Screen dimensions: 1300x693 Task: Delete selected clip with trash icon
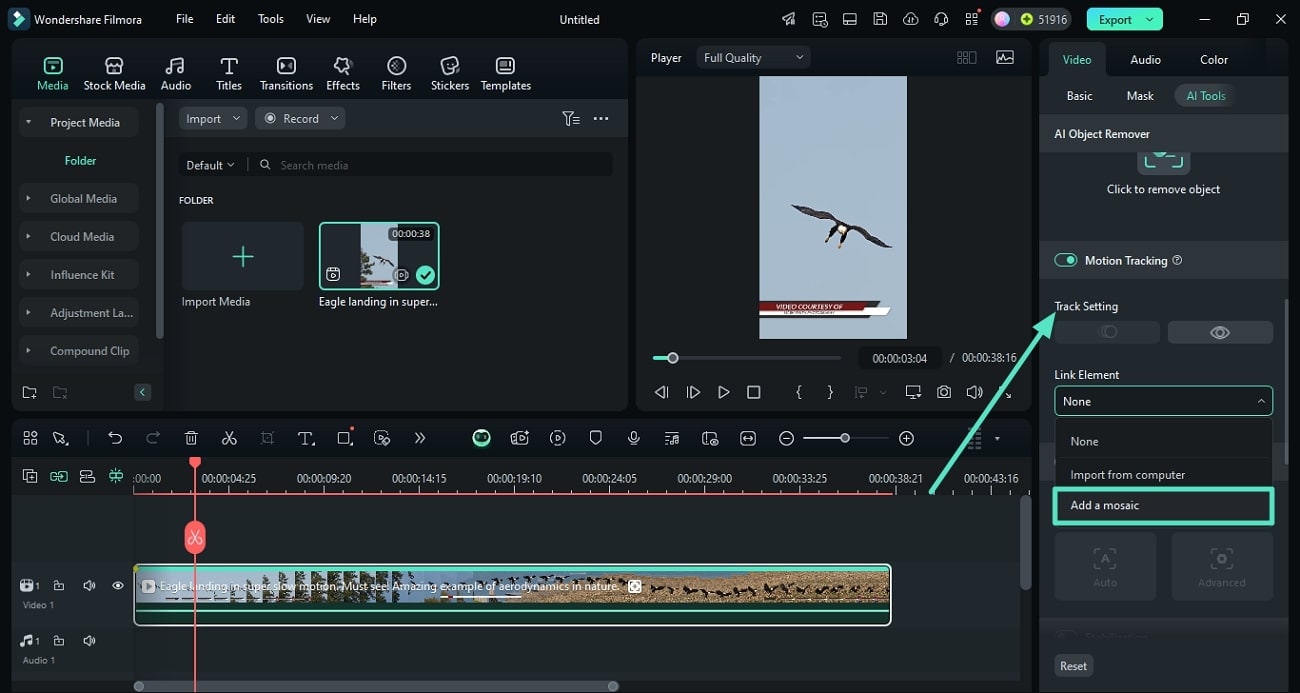point(191,438)
